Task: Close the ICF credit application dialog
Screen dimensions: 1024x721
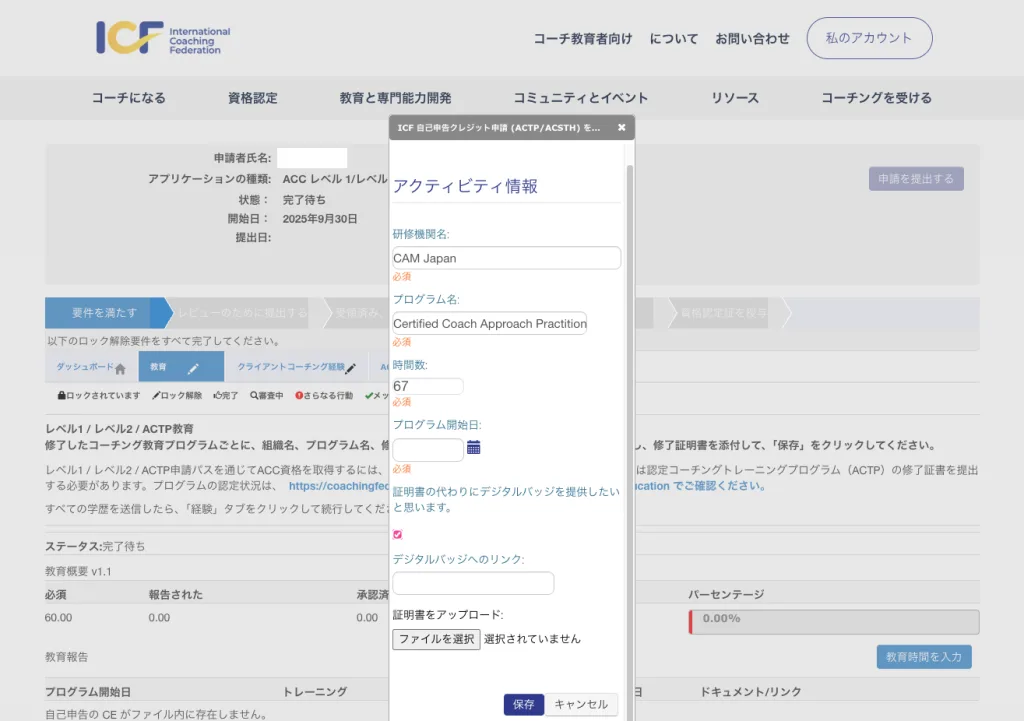Action: [621, 128]
